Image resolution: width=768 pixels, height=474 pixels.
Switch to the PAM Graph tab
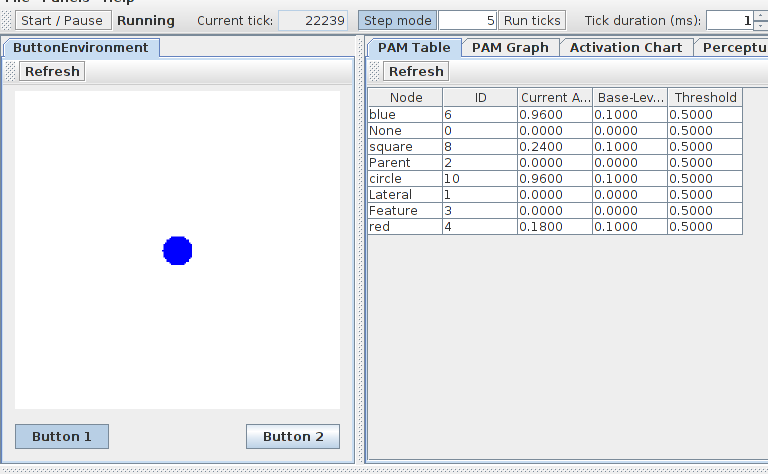tap(510, 47)
